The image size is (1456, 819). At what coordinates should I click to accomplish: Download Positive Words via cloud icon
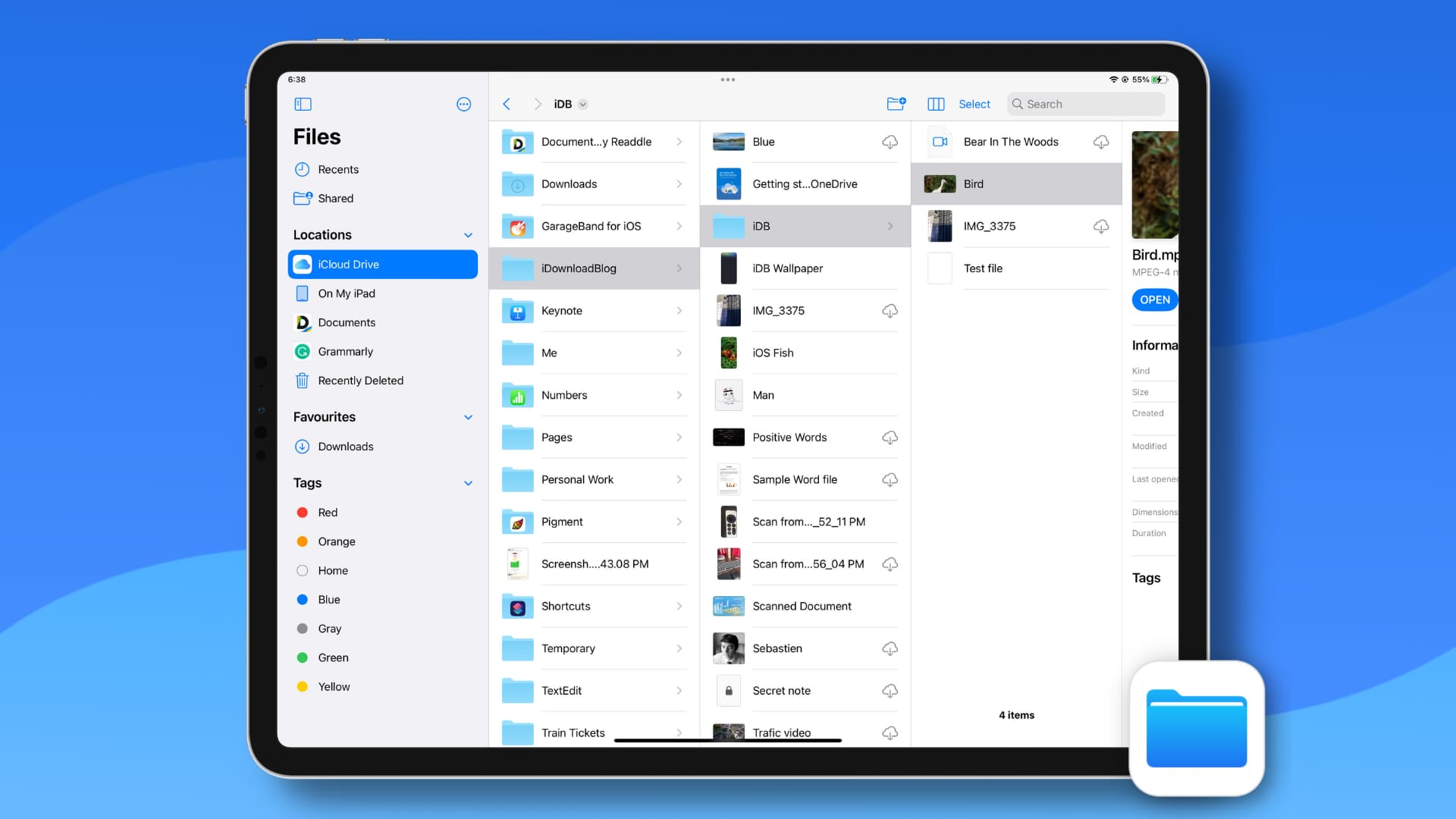pos(890,438)
